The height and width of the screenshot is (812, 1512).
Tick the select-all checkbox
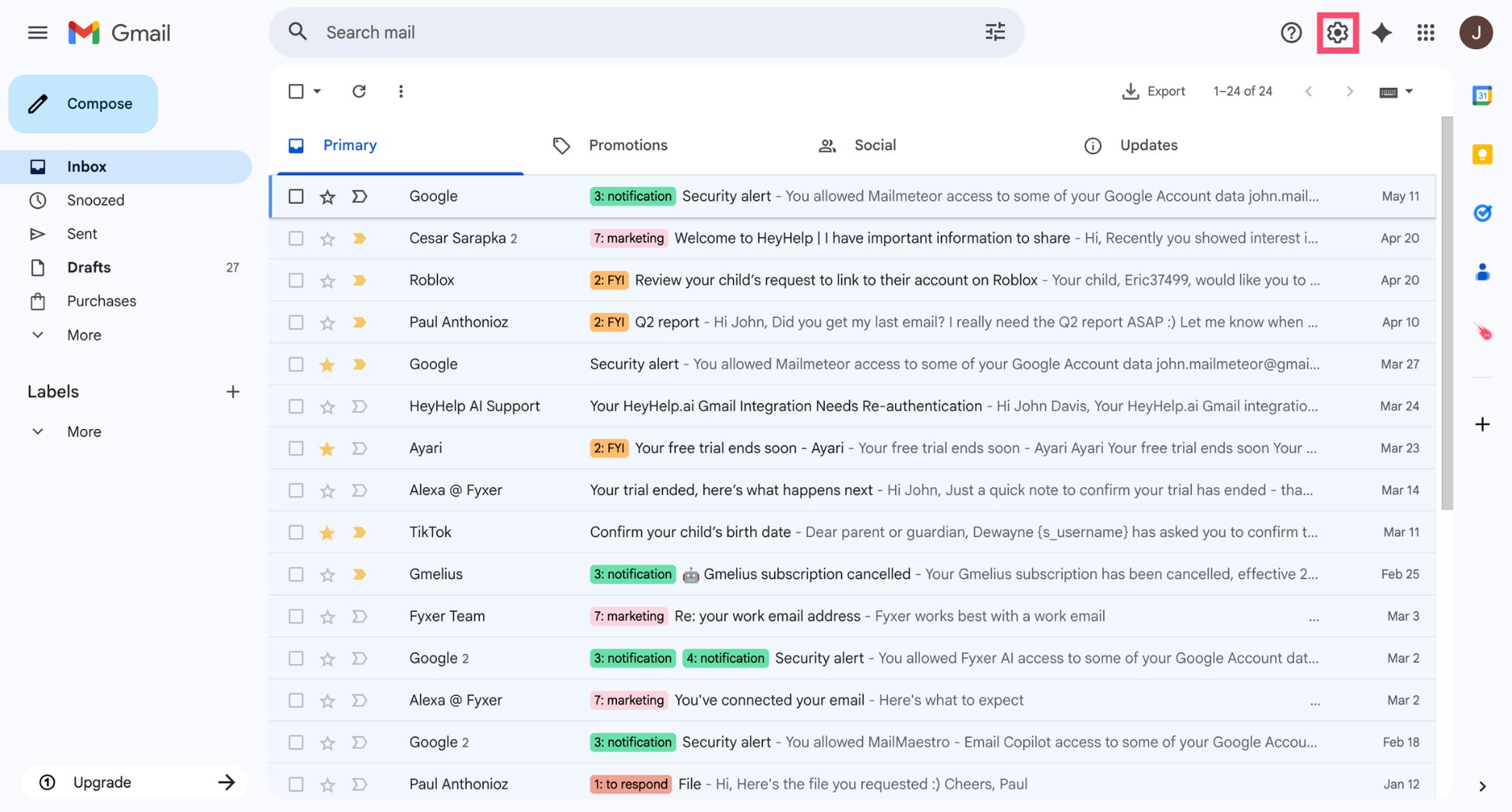(296, 91)
